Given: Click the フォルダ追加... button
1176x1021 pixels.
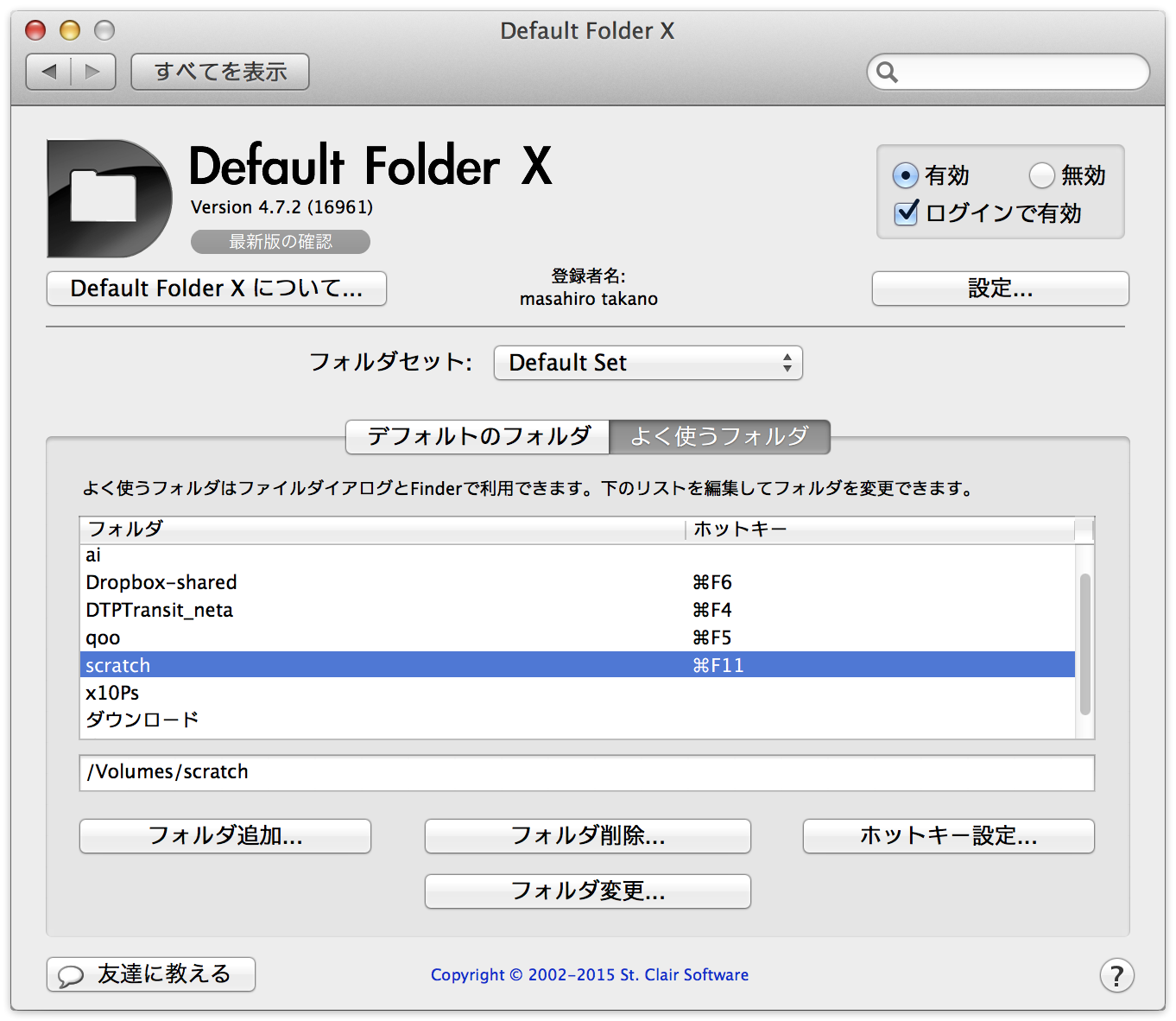Looking at the screenshot, I should [x=225, y=836].
